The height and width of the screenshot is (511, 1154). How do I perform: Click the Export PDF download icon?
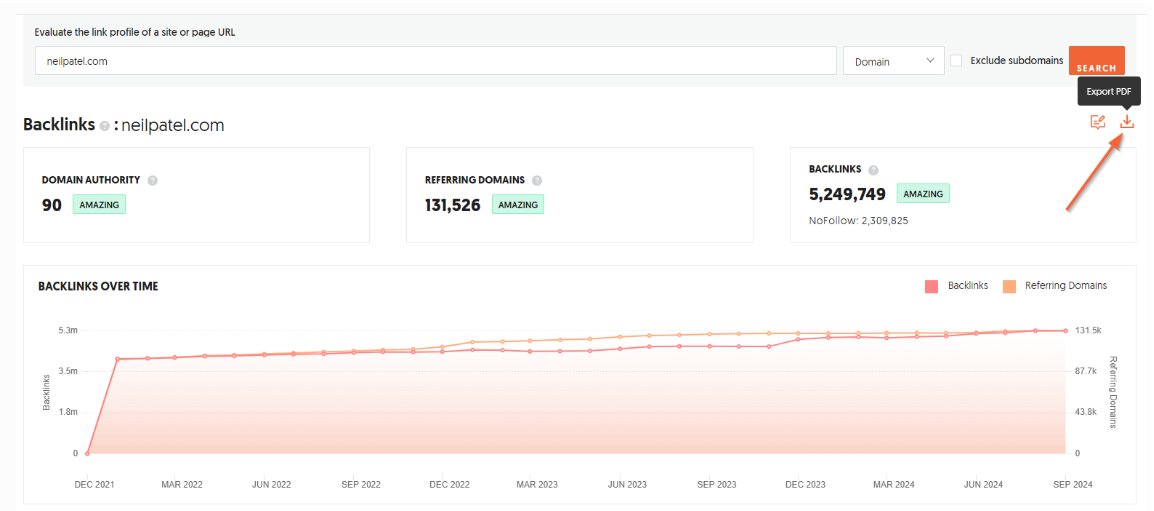coord(1127,122)
